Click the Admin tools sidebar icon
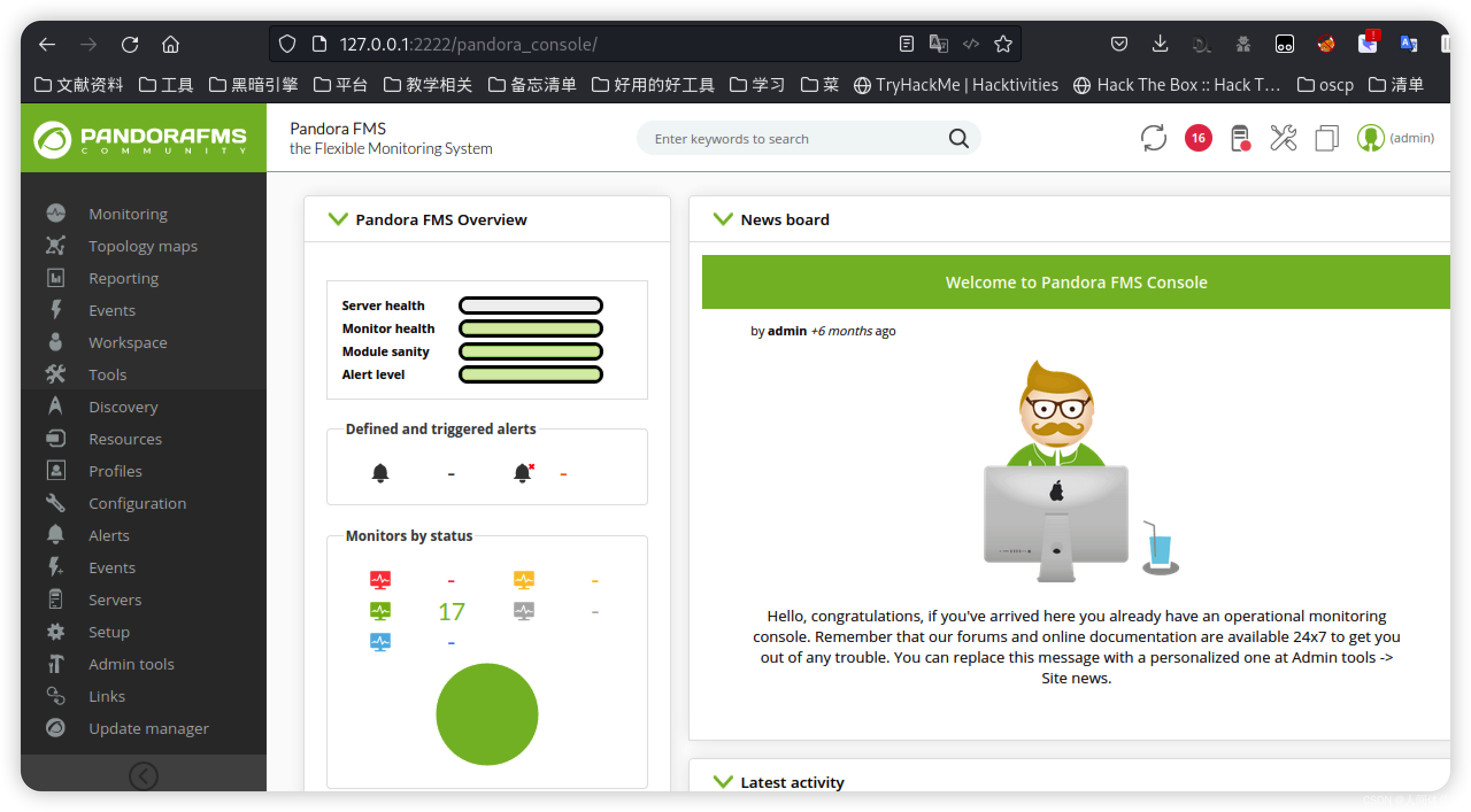The height and width of the screenshot is (812, 1471). [56, 664]
